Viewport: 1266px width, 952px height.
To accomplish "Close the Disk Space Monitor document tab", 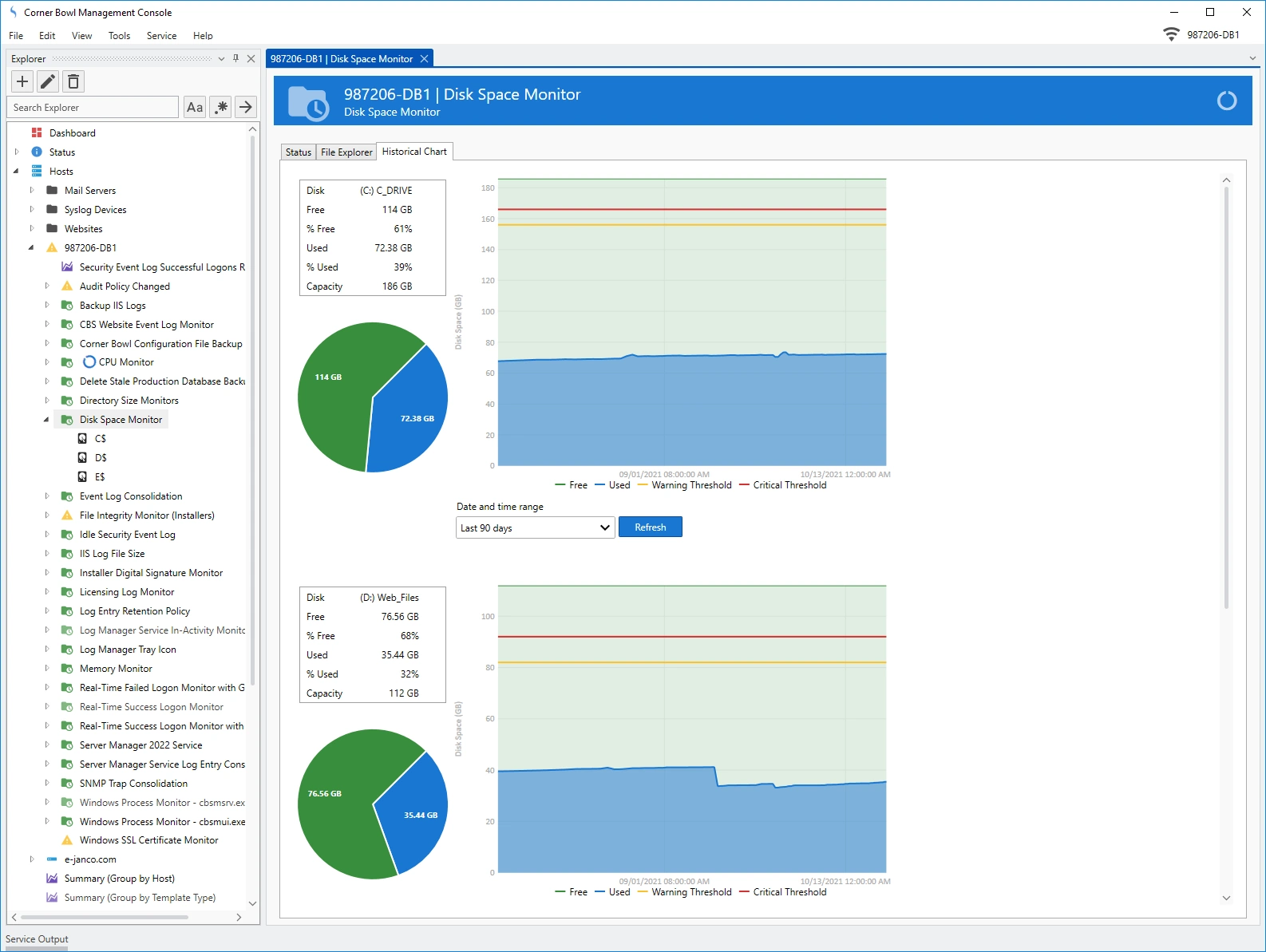I will pyautogui.click(x=425, y=59).
